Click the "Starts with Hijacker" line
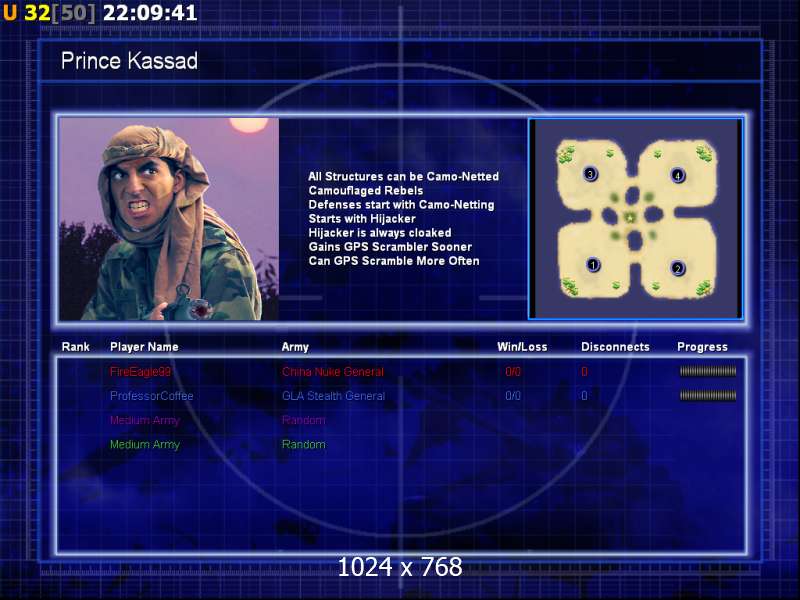 click(362, 219)
